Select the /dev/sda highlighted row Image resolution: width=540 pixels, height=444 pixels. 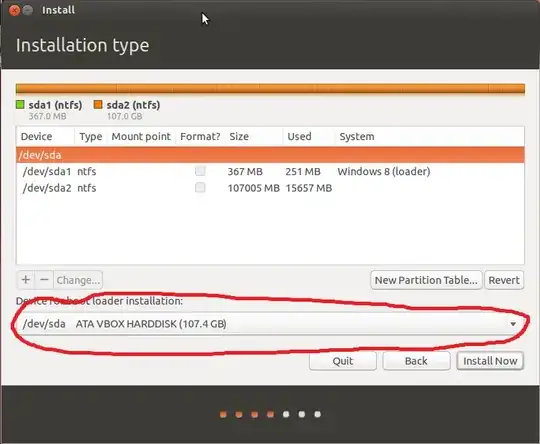[x=270, y=155]
